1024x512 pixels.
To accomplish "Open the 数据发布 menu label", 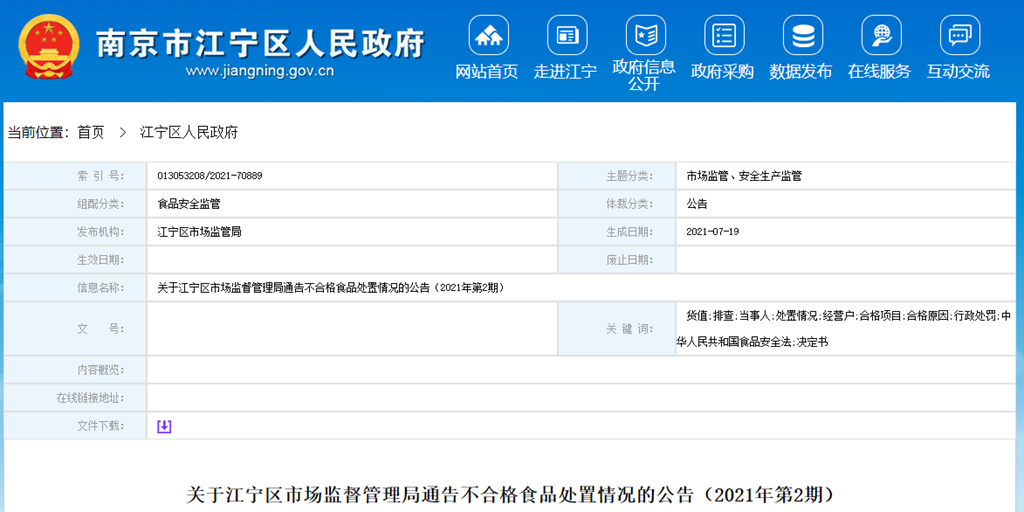I will [x=801, y=72].
